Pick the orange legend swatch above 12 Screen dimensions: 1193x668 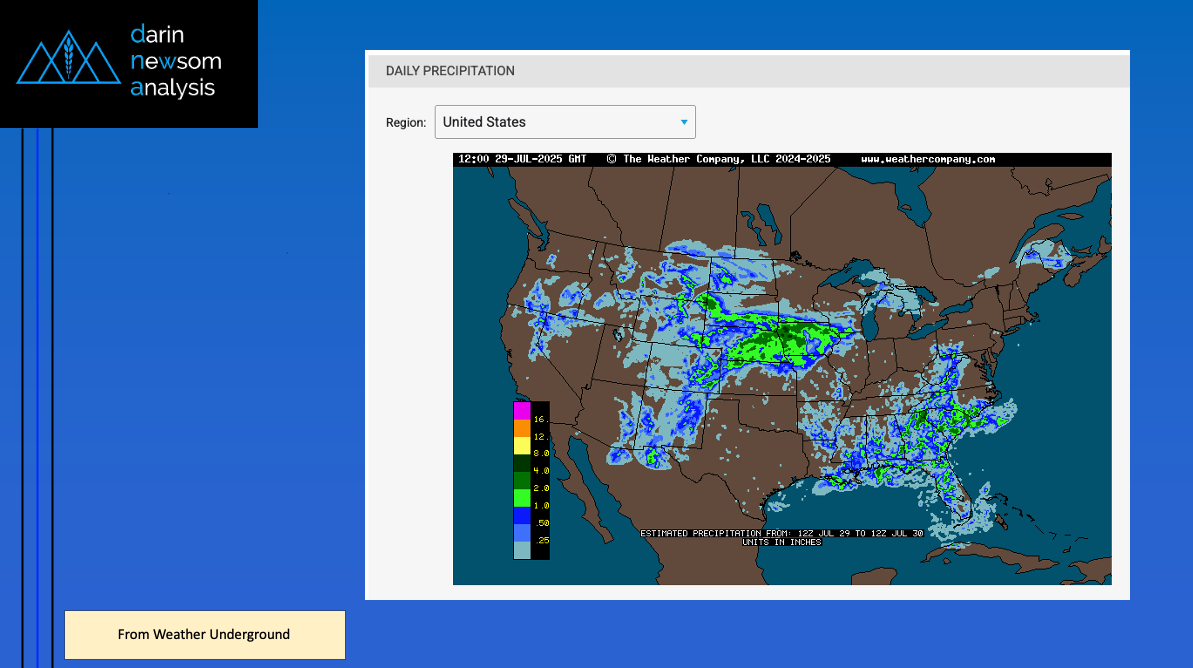(x=522, y=428)
